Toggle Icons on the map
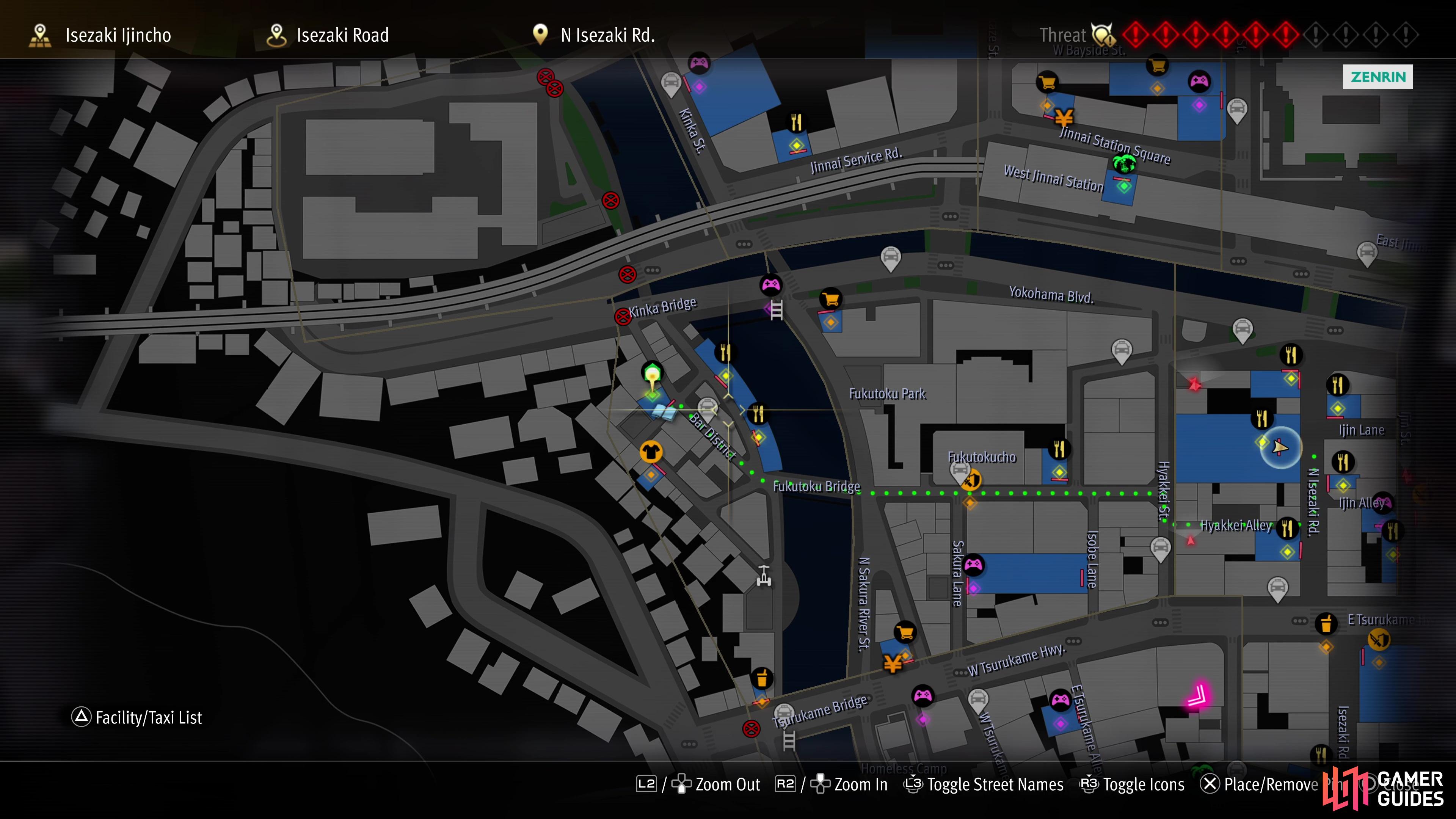The height and width of the screenshot is (819, 1456). click(x=1132, y=784)
